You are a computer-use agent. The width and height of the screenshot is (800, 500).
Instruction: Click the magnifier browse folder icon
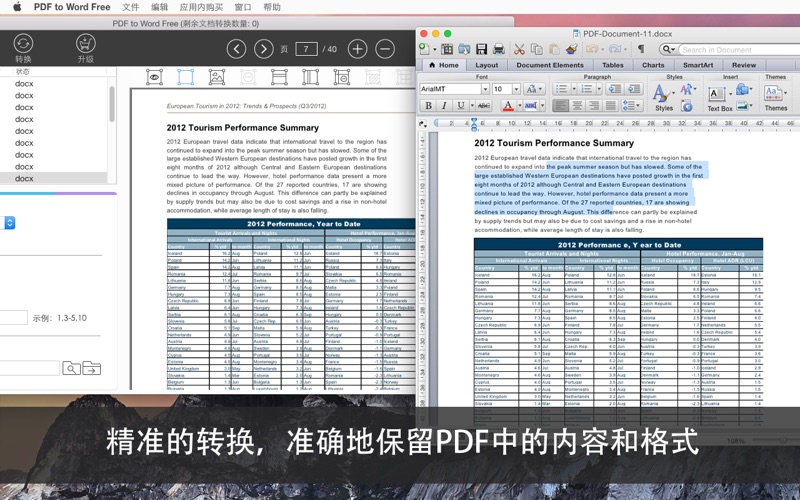[x=71, y=368]
